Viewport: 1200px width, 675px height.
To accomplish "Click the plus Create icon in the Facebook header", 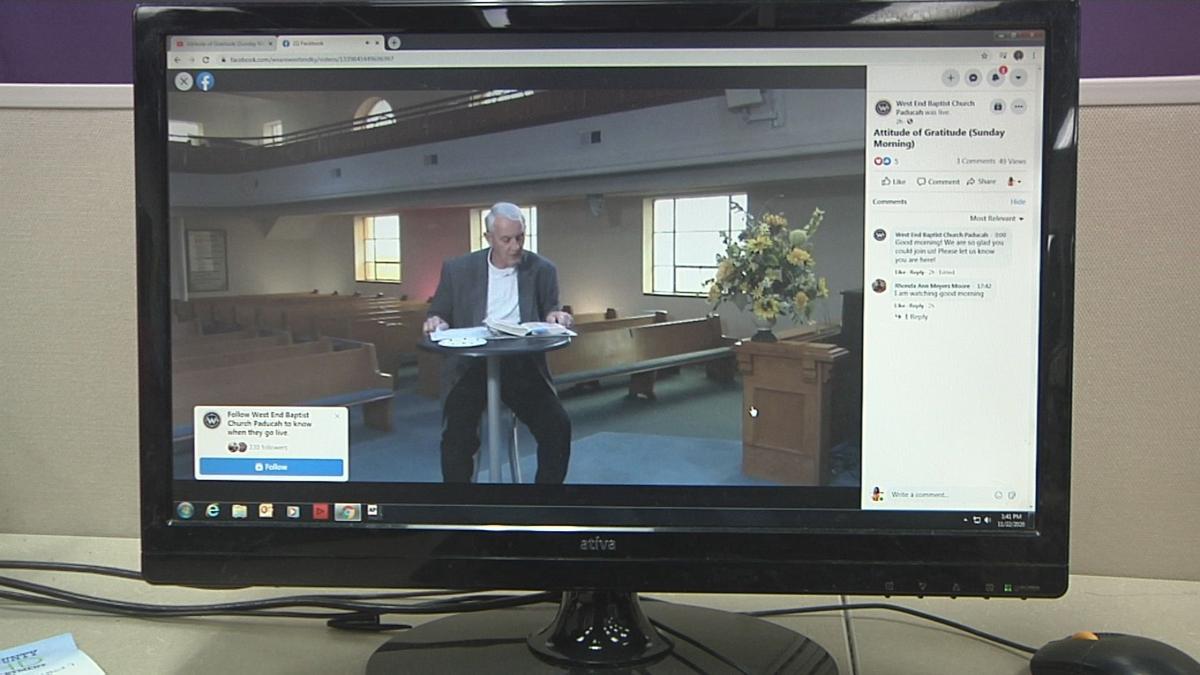I will coord(950,78).
